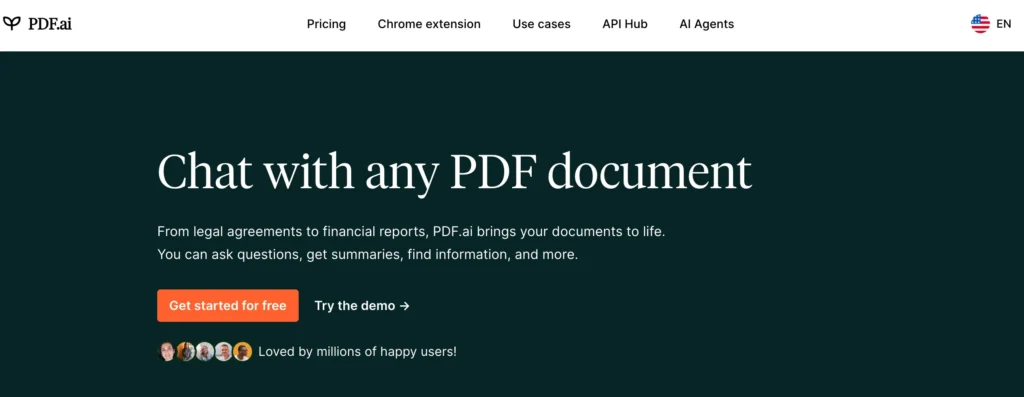Go to Chrome extension page
The width and height of the screenshot is (1024, 397).
[429, 24]
